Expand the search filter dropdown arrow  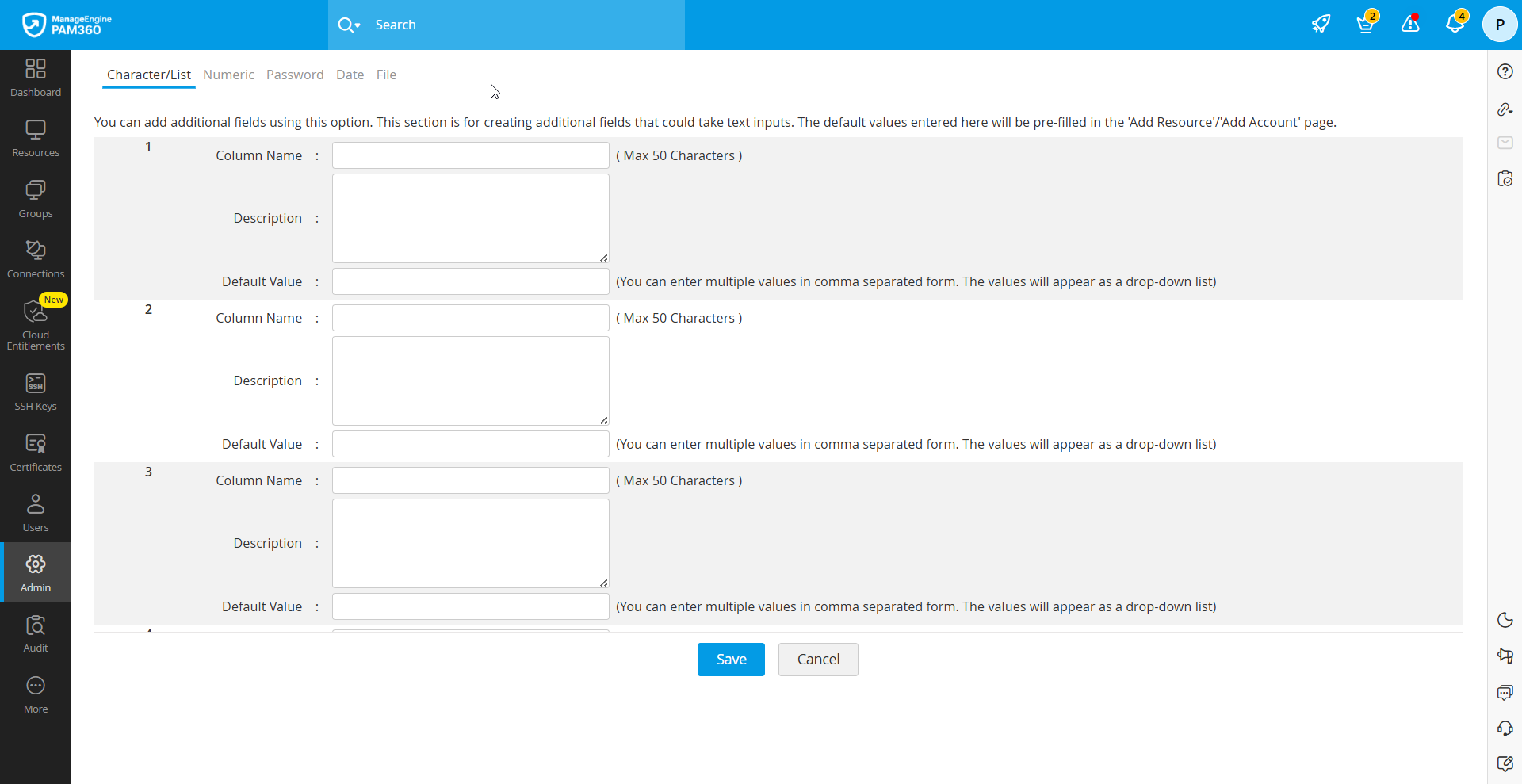point(358,25)
